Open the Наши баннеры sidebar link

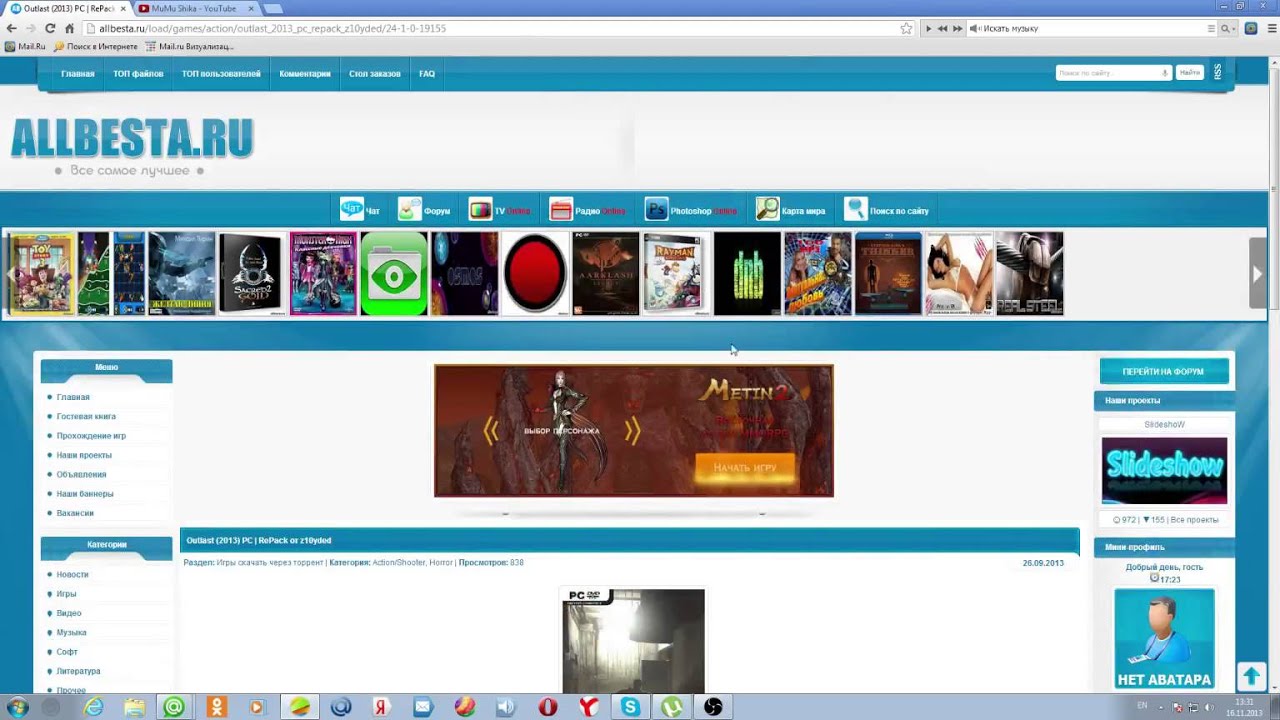pos(85,493)
